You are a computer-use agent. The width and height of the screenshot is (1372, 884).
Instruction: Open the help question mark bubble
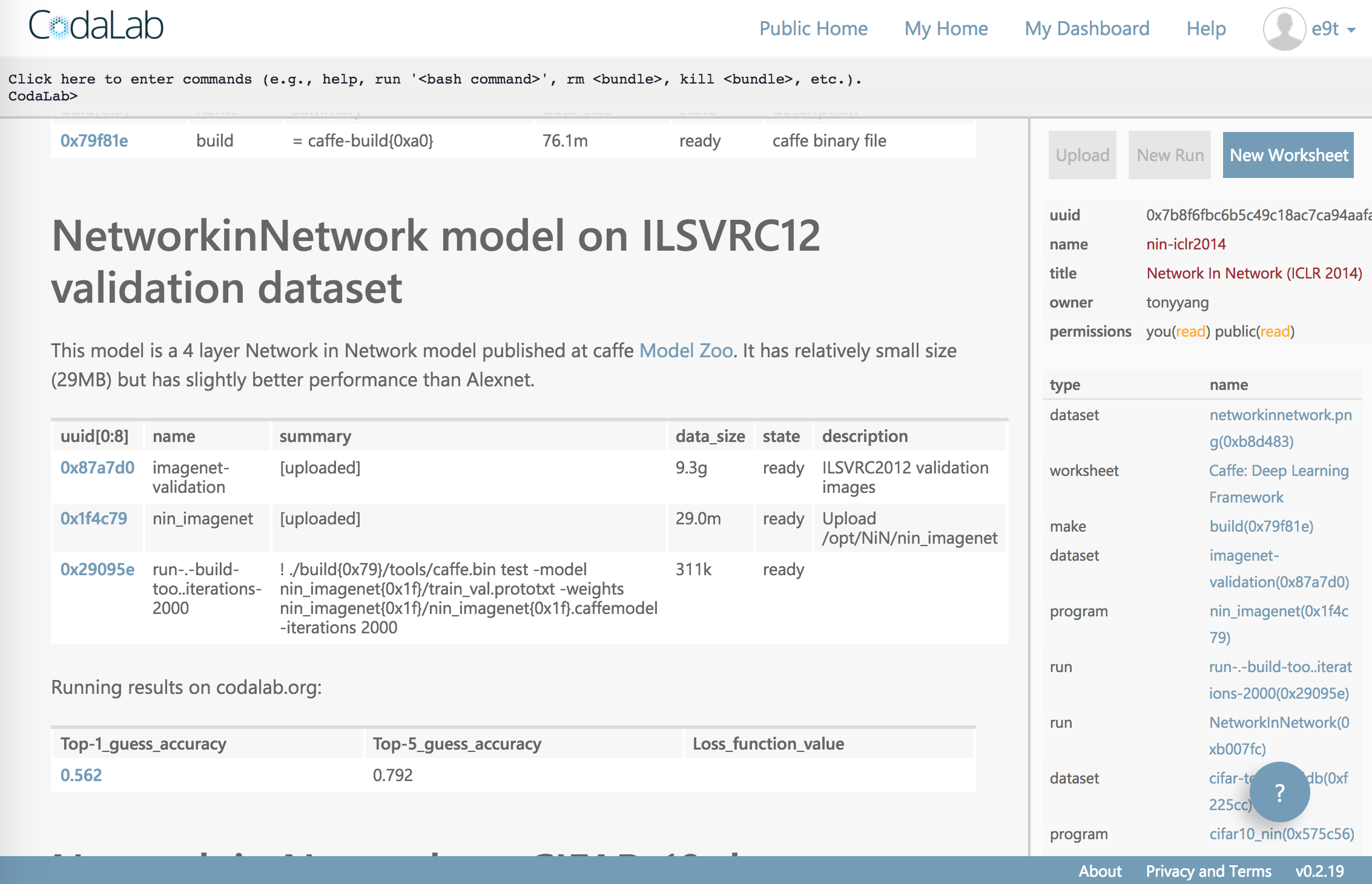pyautogui.click(x=1279, y=792)
